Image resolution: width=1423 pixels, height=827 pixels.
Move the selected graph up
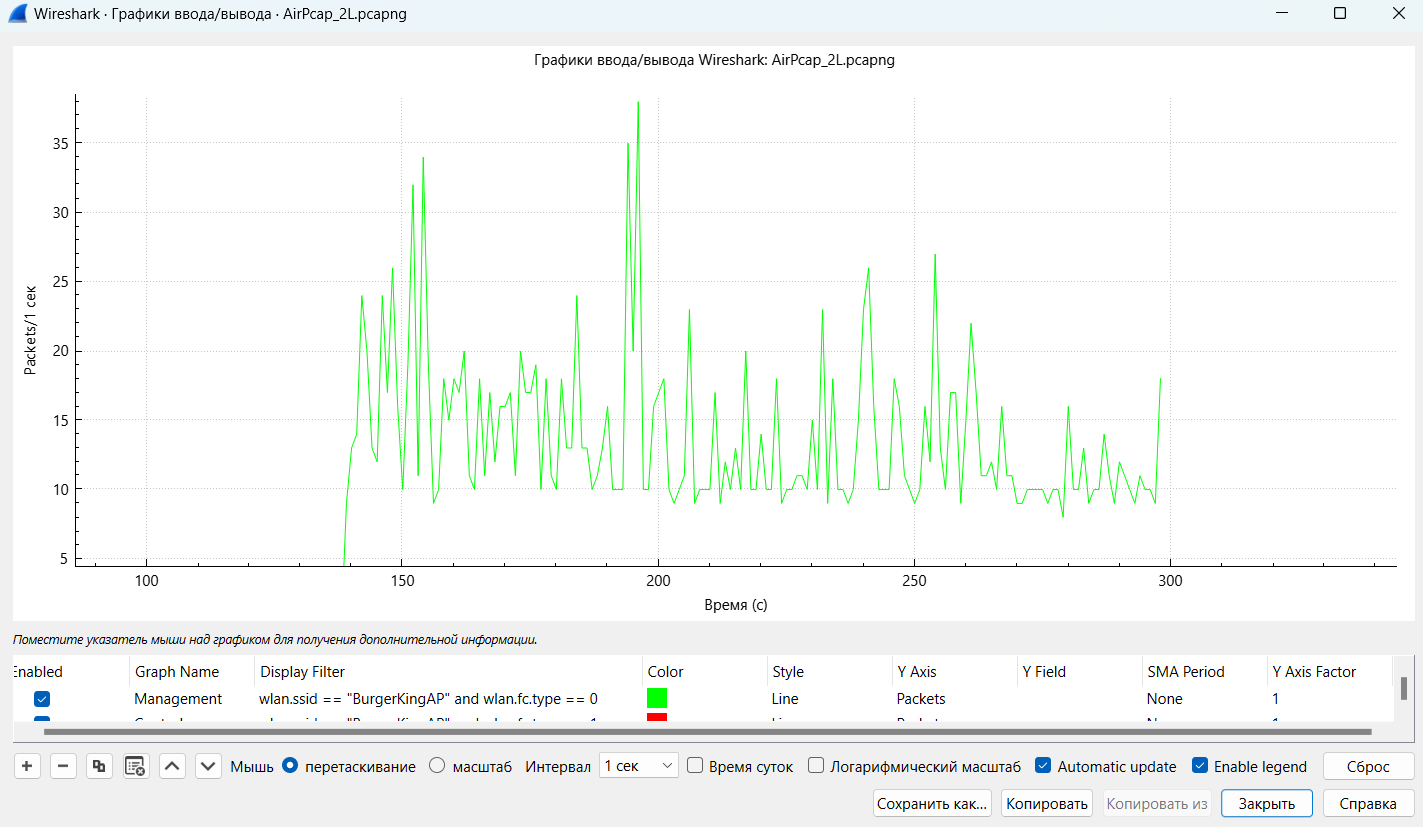click(x=172, y=766)
